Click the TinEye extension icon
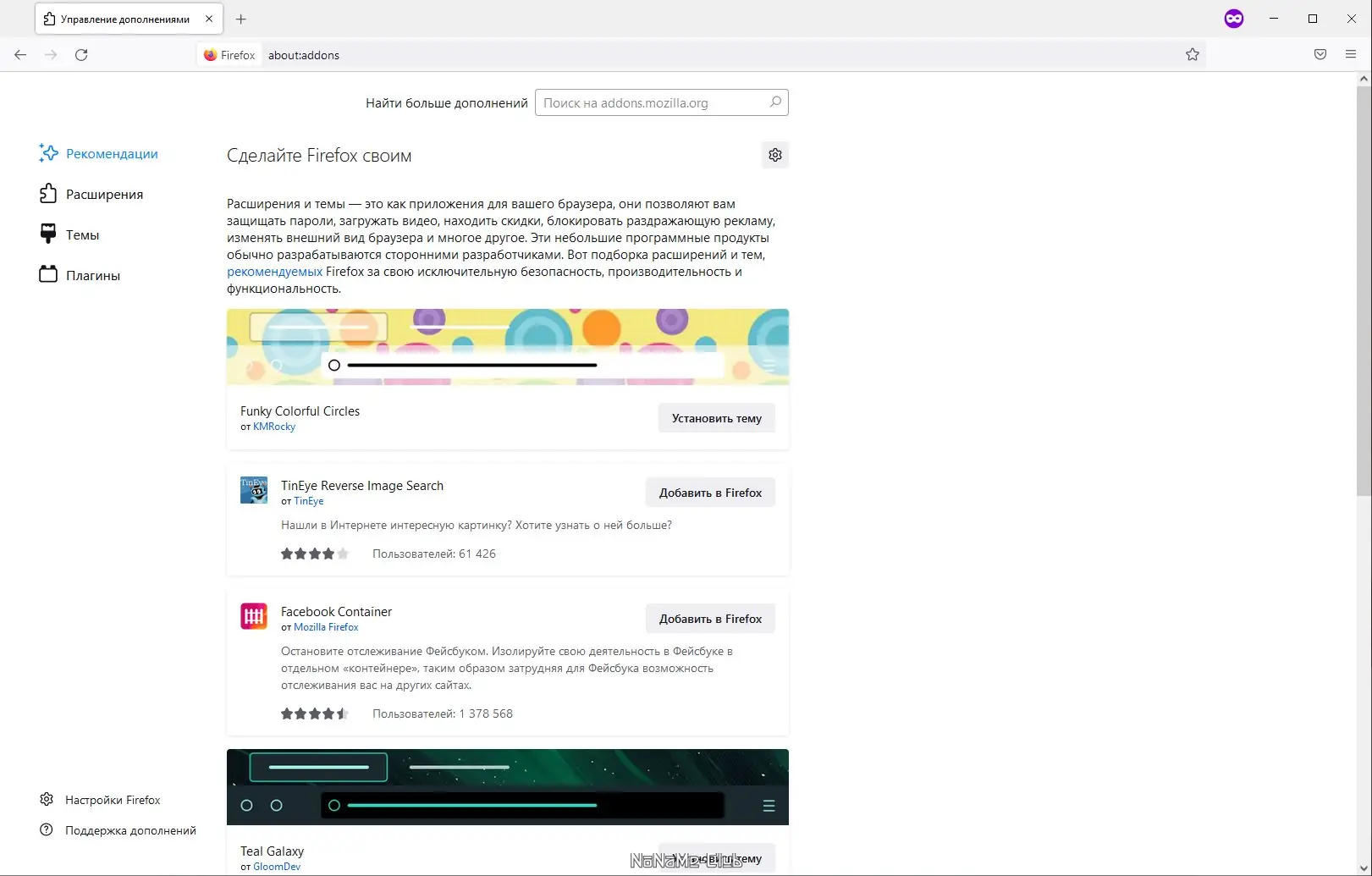Image resolution: width=1372 pixels, height=876 pixels. tap(254, 490)
